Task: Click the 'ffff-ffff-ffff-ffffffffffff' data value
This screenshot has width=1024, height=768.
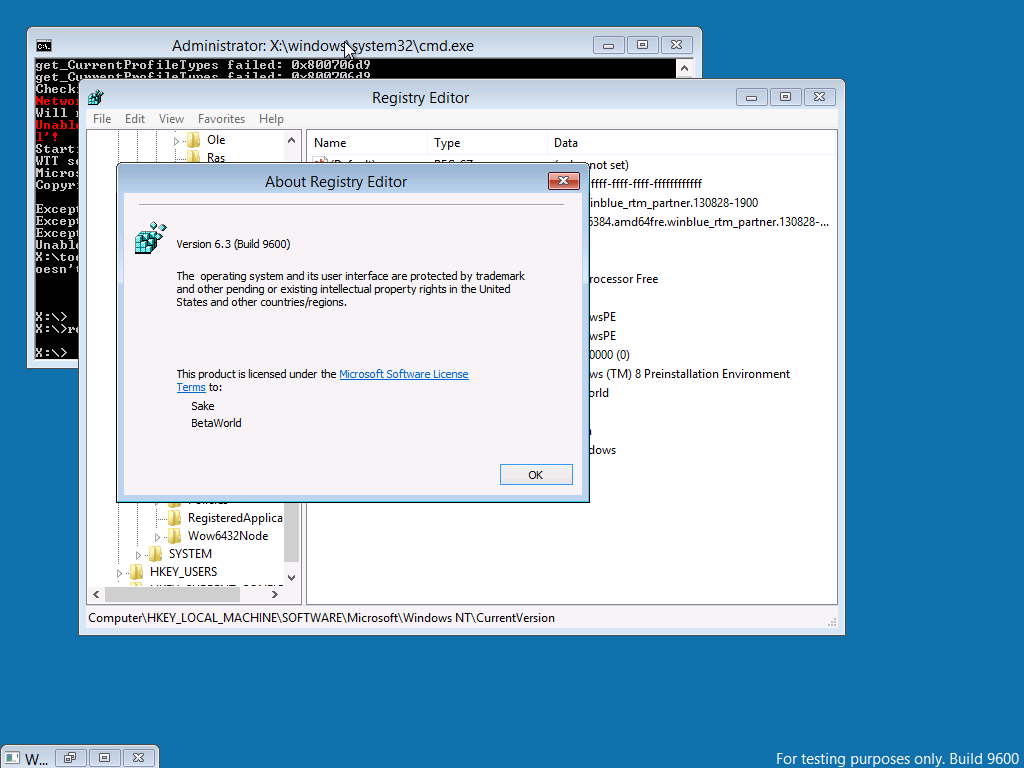Action: [x=645, y=184]
